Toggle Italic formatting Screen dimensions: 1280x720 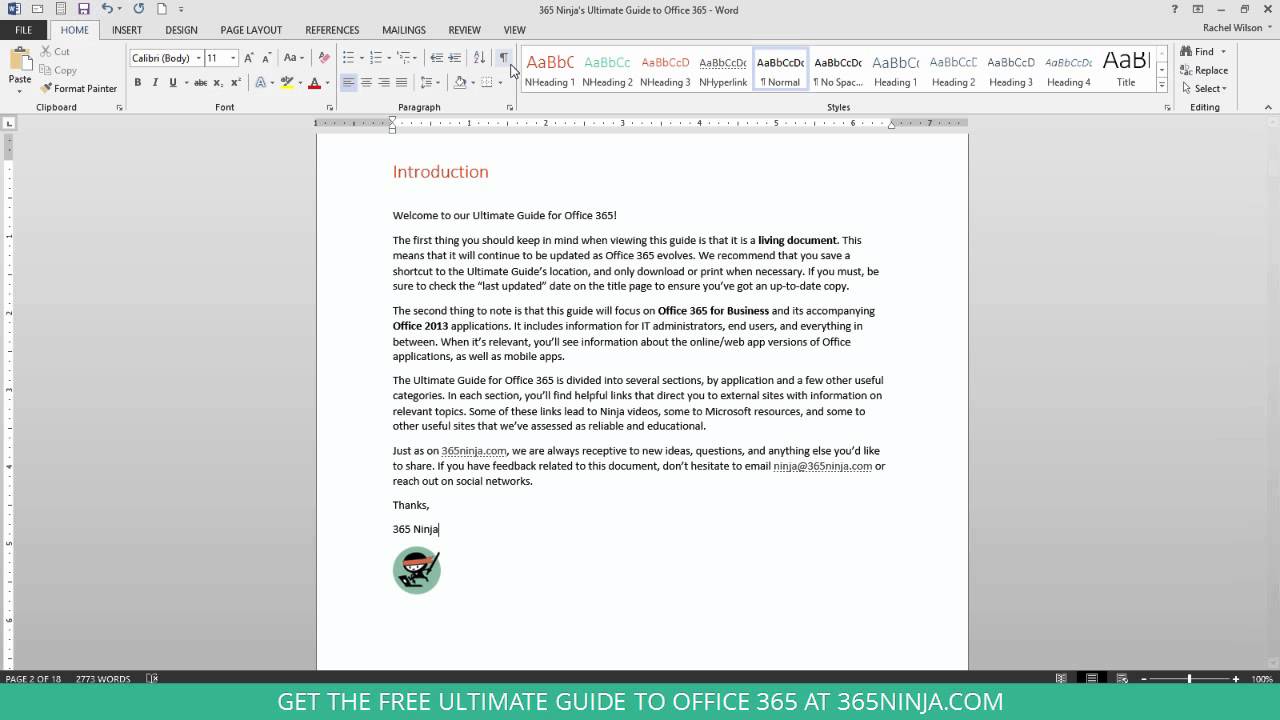tap(155, 83)
